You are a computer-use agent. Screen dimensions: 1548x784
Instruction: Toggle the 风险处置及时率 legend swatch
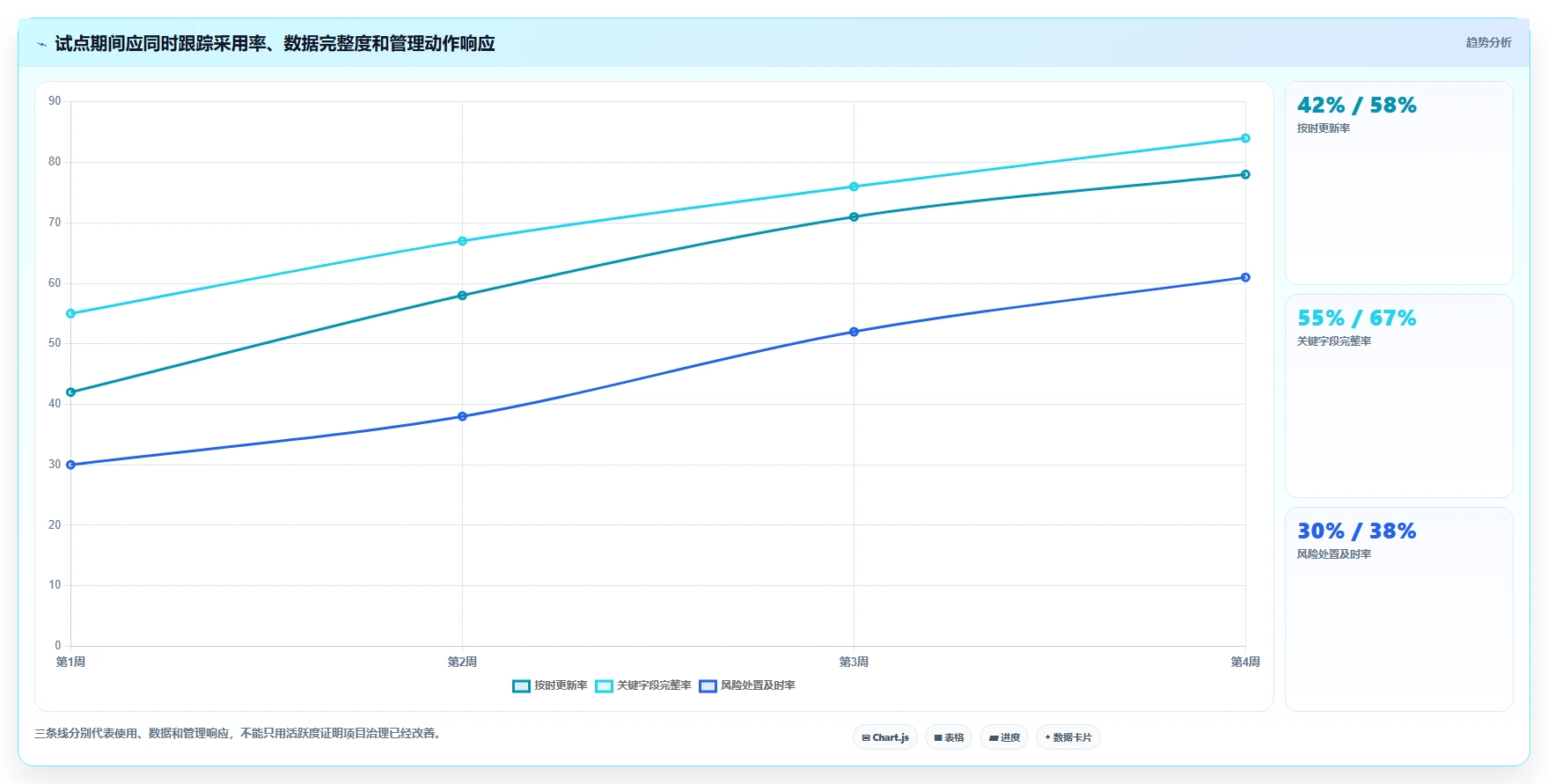pos(708,686)
